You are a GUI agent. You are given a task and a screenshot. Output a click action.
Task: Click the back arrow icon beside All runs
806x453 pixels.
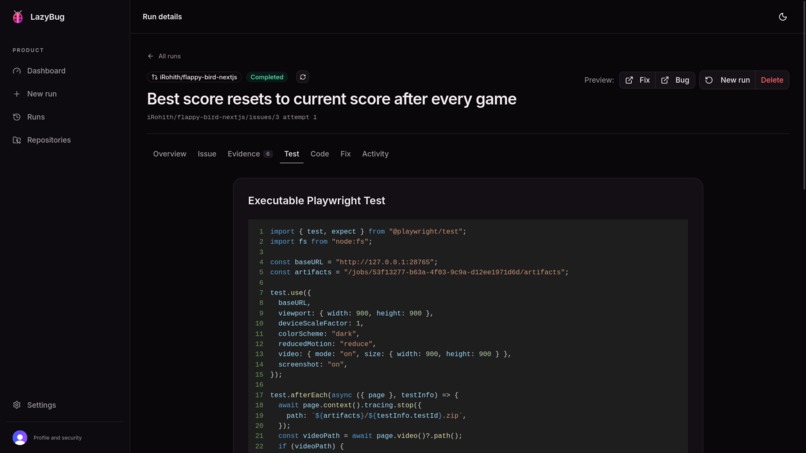pyautogui.click(x=151, y=56)
